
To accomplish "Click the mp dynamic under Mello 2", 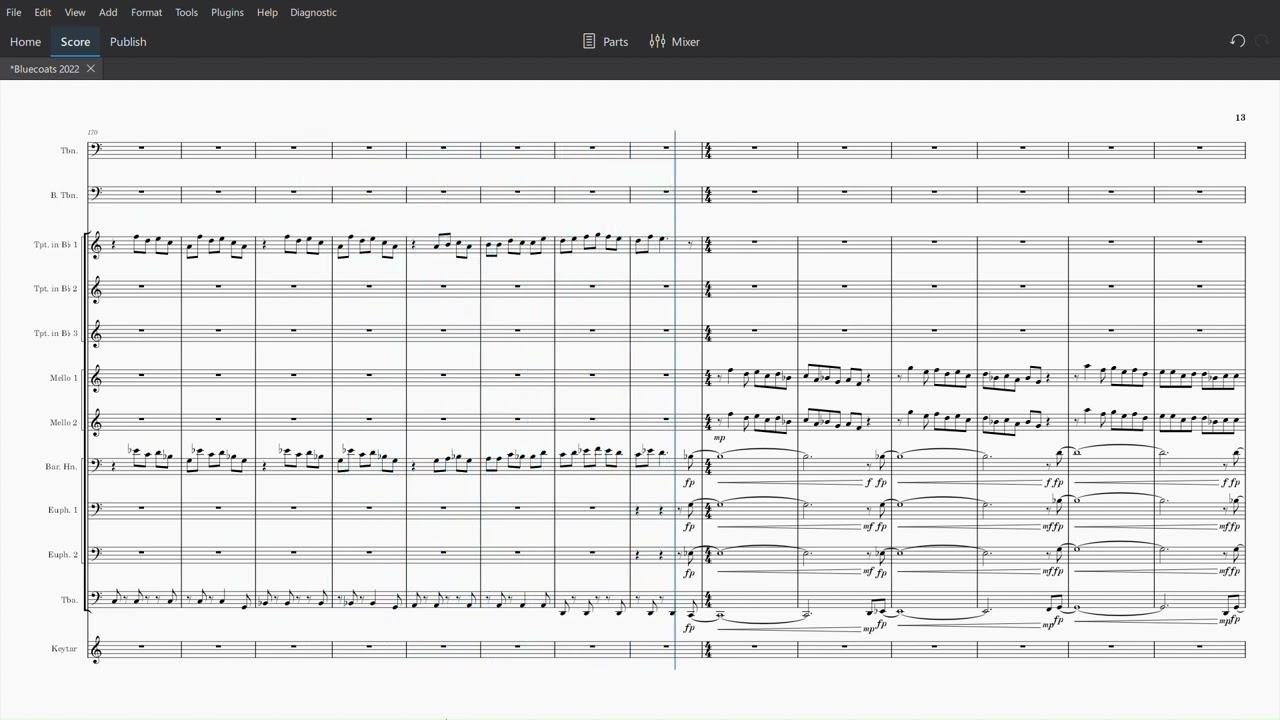I will pyautogui.click(x=719, y=438).
